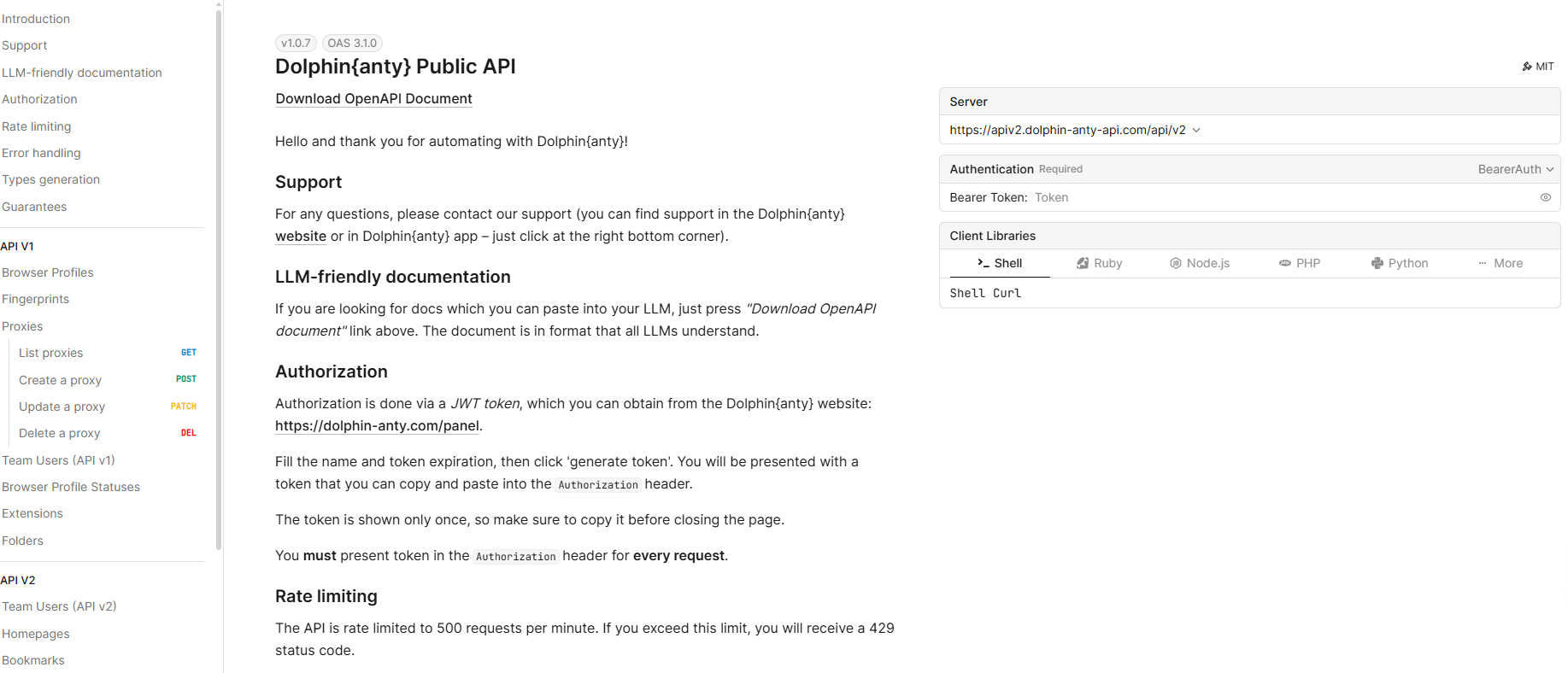Select the PHP client library tab
The image size is (1568, 673).
pyautogui.click(x=1300, y=263)
